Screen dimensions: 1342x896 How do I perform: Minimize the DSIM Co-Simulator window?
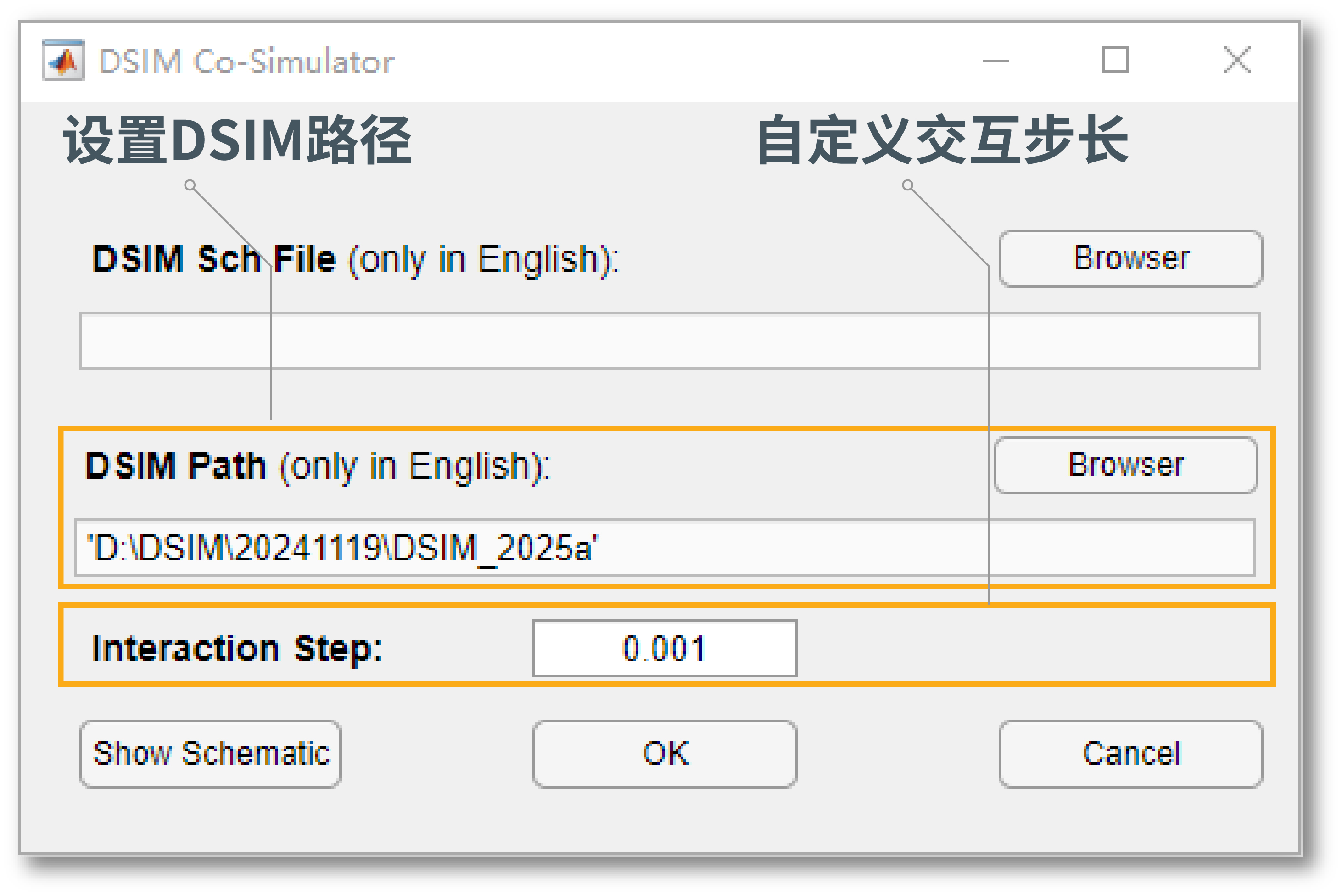995,61
